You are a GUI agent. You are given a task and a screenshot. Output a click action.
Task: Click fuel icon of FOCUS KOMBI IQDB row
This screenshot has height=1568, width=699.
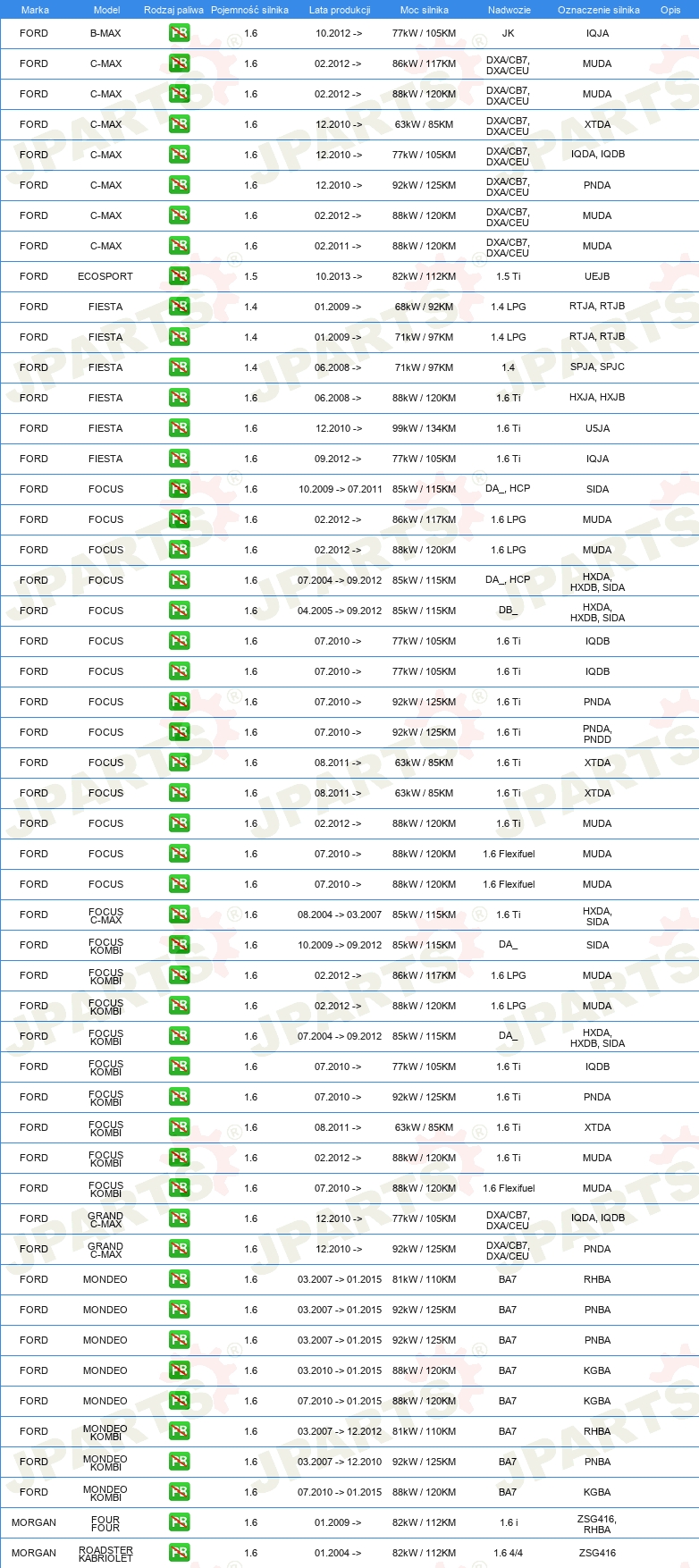point(179,1067)
